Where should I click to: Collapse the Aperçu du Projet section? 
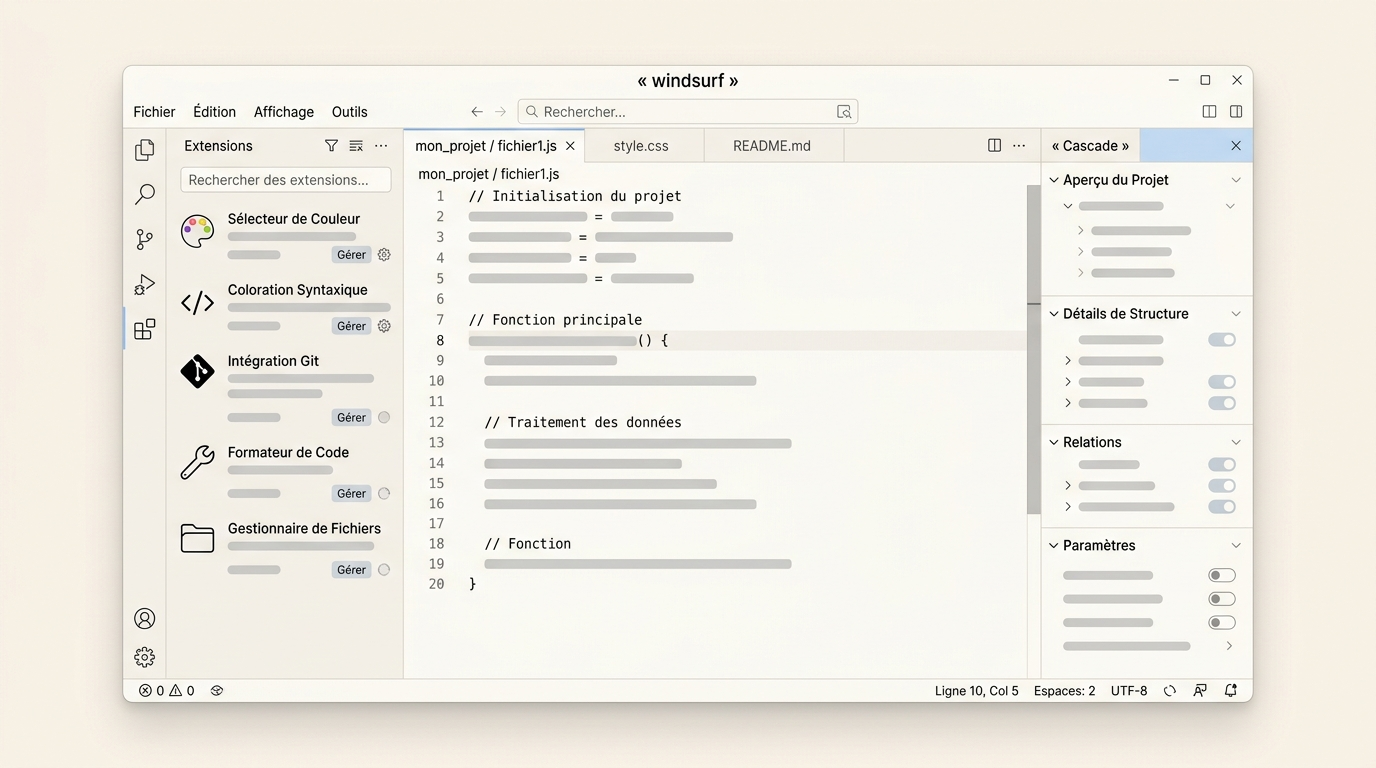click(x=1054, y=180)
